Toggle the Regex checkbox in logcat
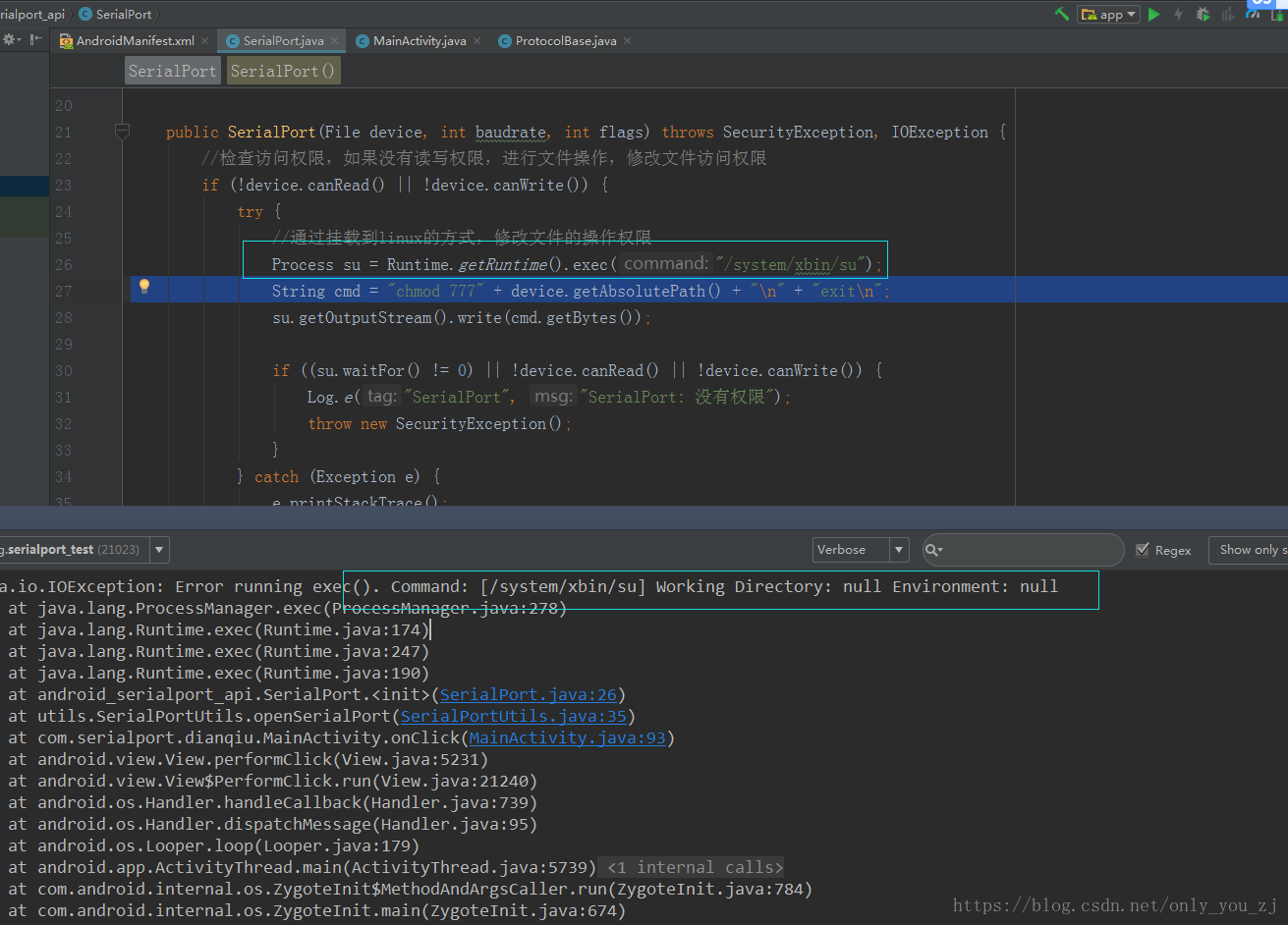 1142,550
